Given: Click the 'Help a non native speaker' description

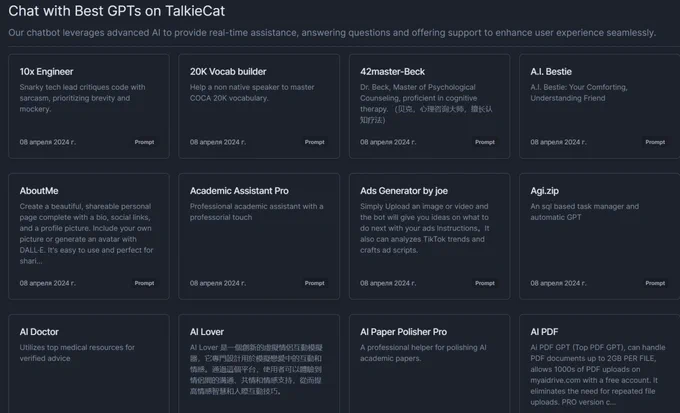Looking at the screenshot, I should [x=252, y=92].
